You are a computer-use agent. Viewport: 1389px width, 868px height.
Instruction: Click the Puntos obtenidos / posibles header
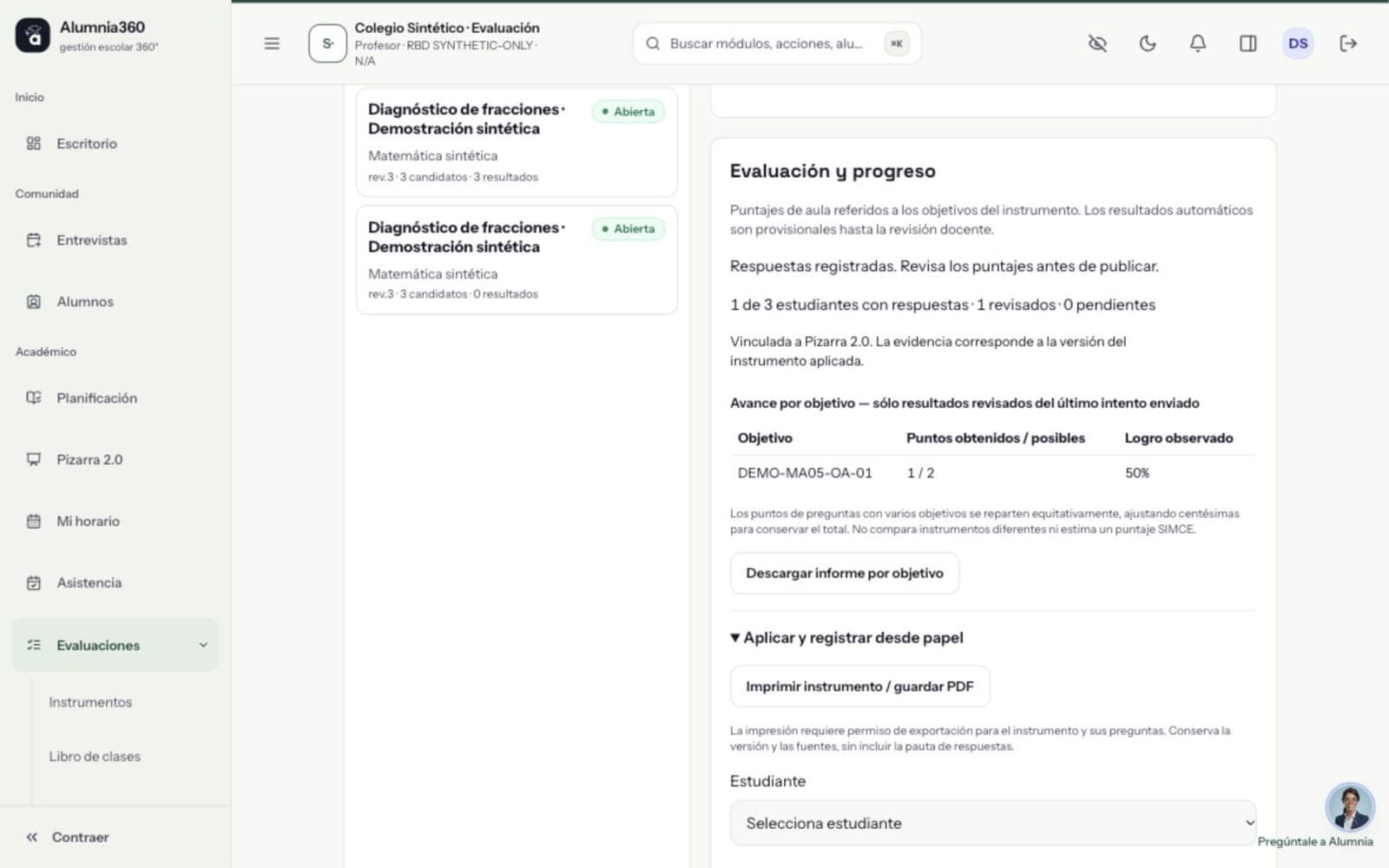[x=996, y=438]
